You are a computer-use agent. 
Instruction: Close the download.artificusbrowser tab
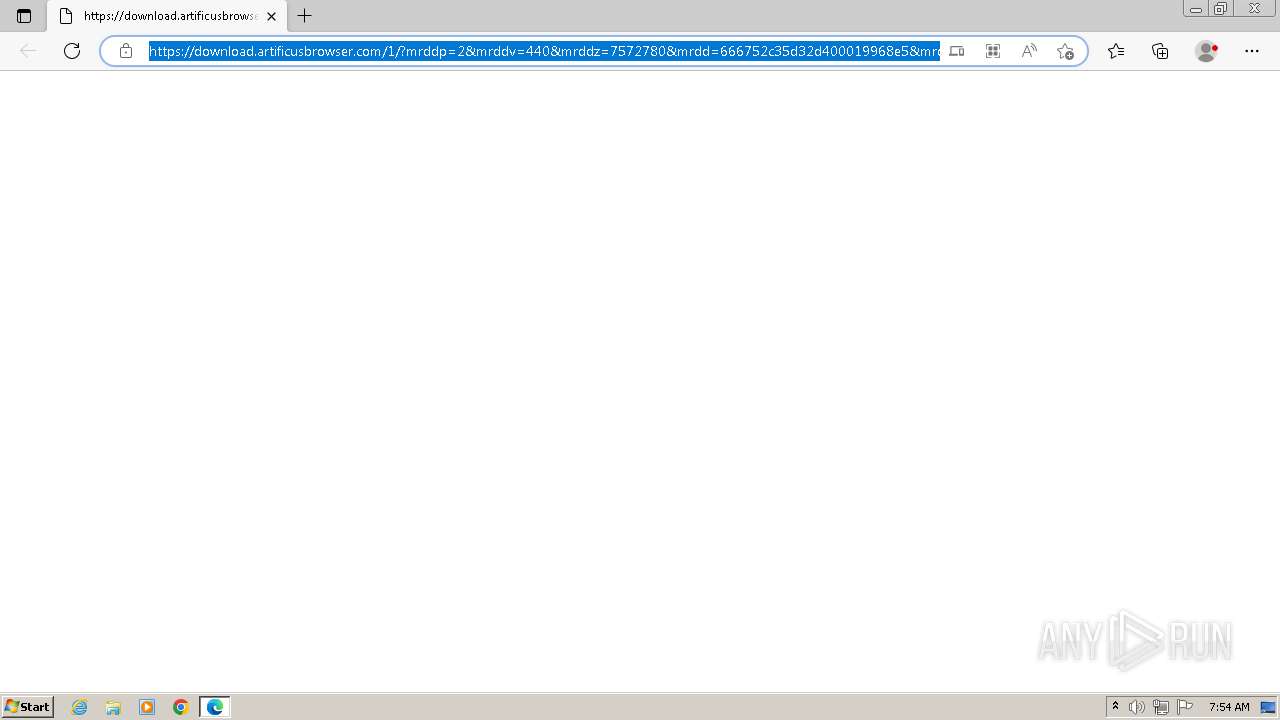(271, 16)
